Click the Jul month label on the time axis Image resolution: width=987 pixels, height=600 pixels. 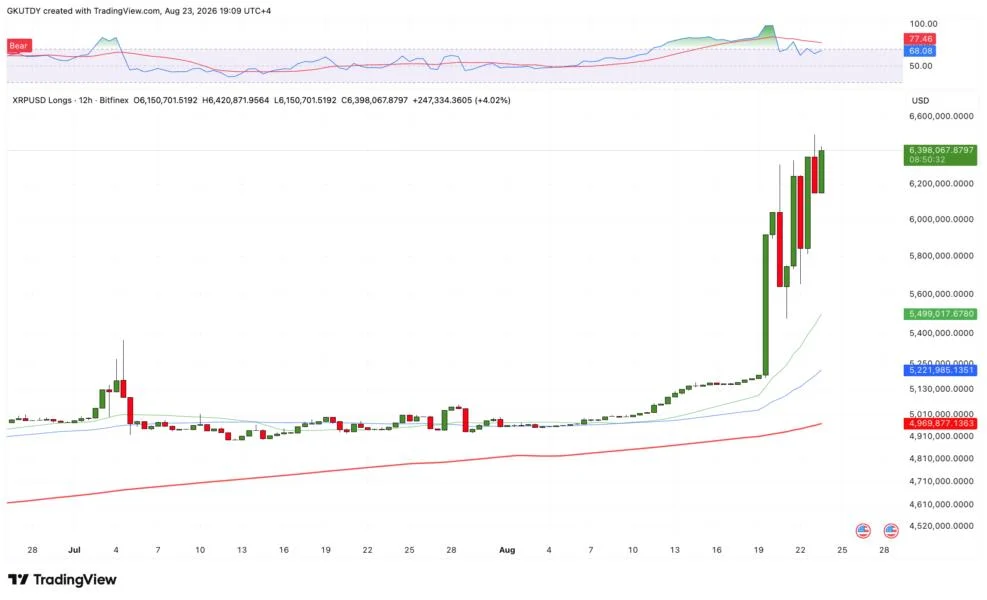74,550
